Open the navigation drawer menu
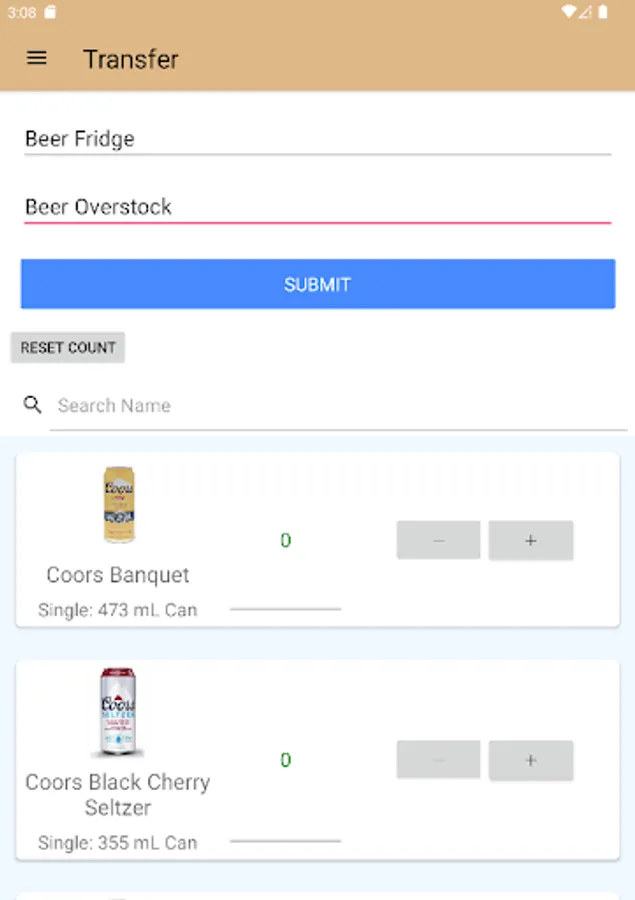The image size is (635, 900). (x=36, y=58)
